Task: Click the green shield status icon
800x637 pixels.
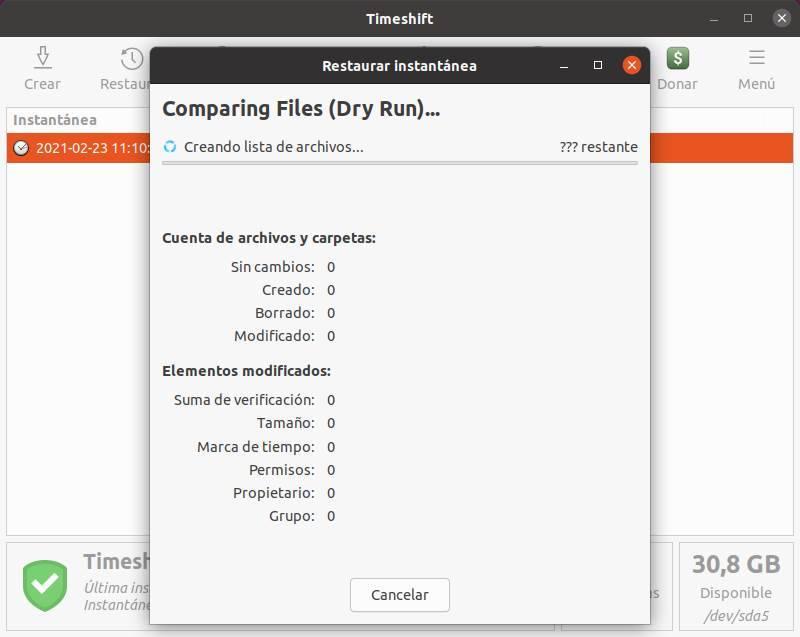Action: coord(45,585)
